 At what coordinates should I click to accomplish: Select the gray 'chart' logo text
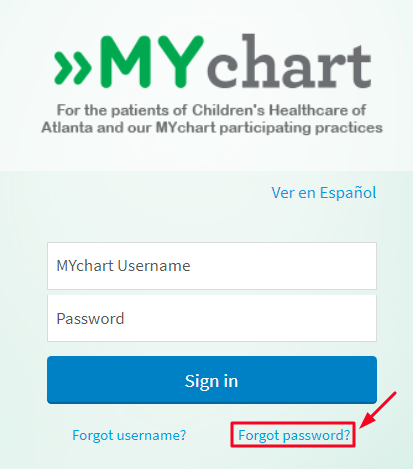click(289, 61)
